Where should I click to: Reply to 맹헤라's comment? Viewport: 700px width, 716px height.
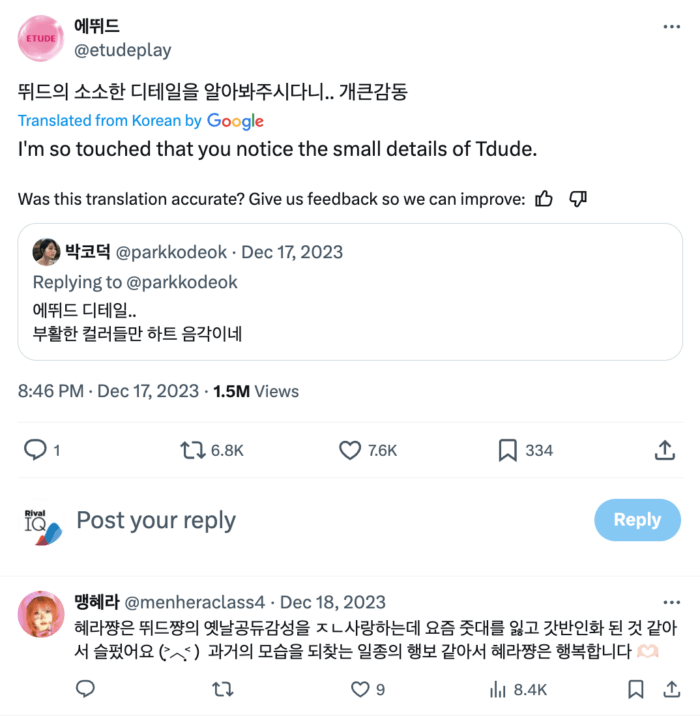(x=86, y=689)
